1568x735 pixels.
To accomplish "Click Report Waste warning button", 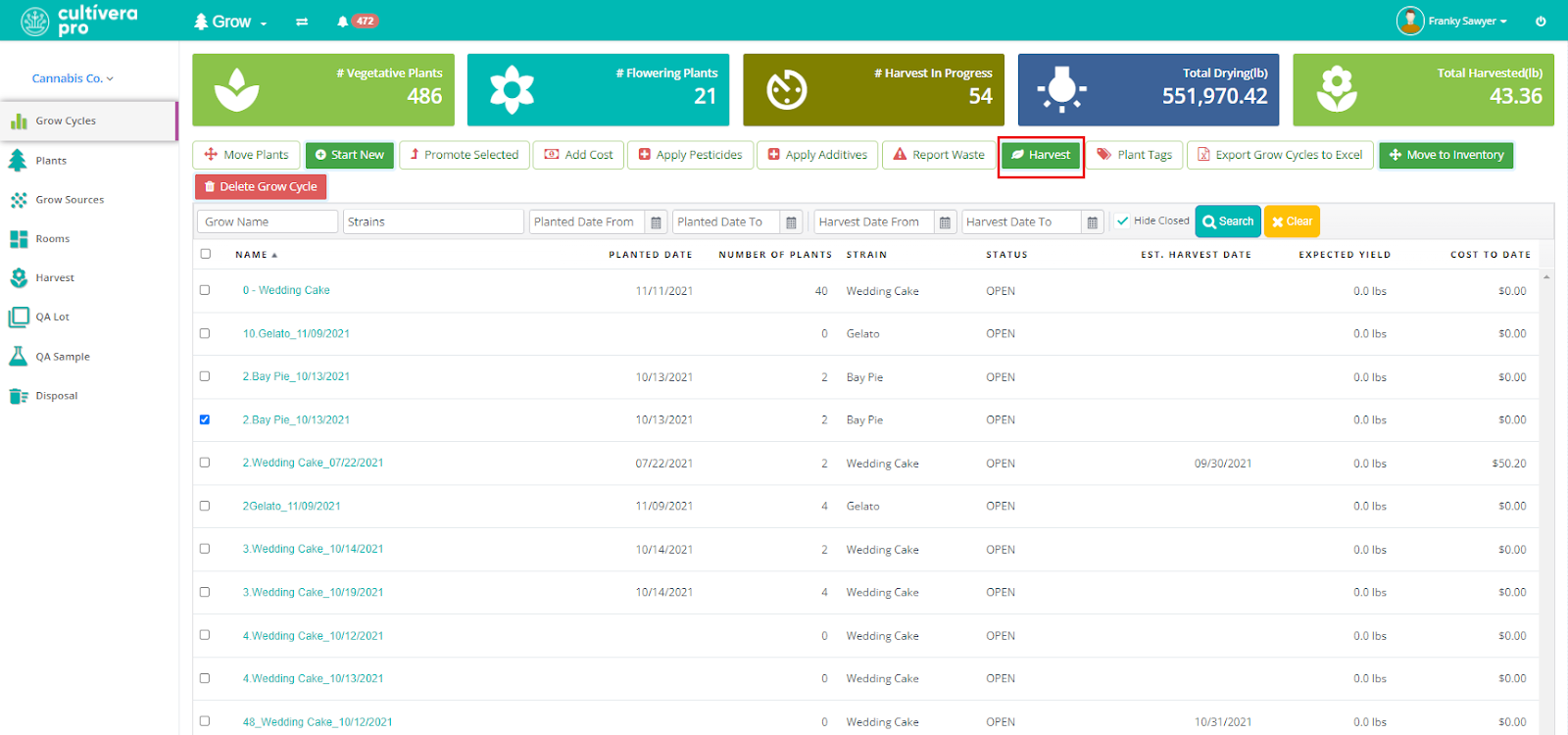I will (x=939, y=155).
